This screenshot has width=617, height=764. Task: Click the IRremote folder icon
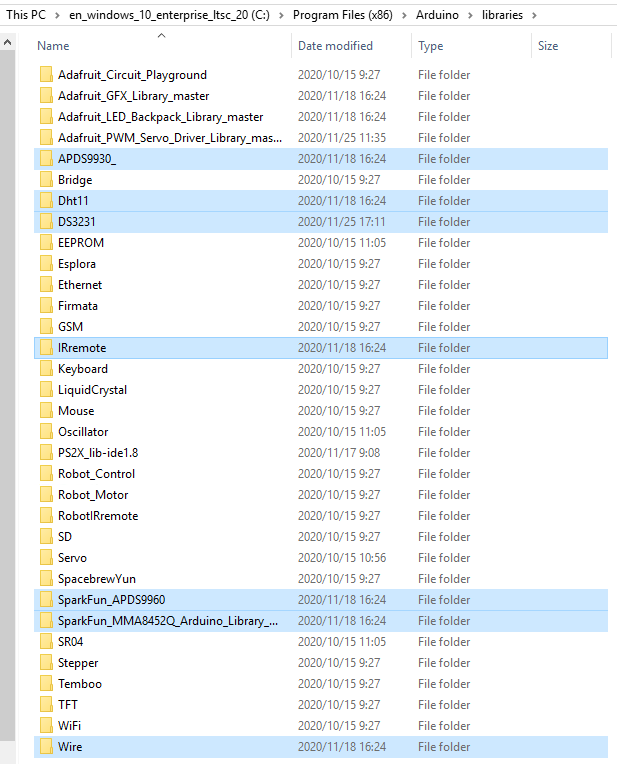[x=46, y=347]
